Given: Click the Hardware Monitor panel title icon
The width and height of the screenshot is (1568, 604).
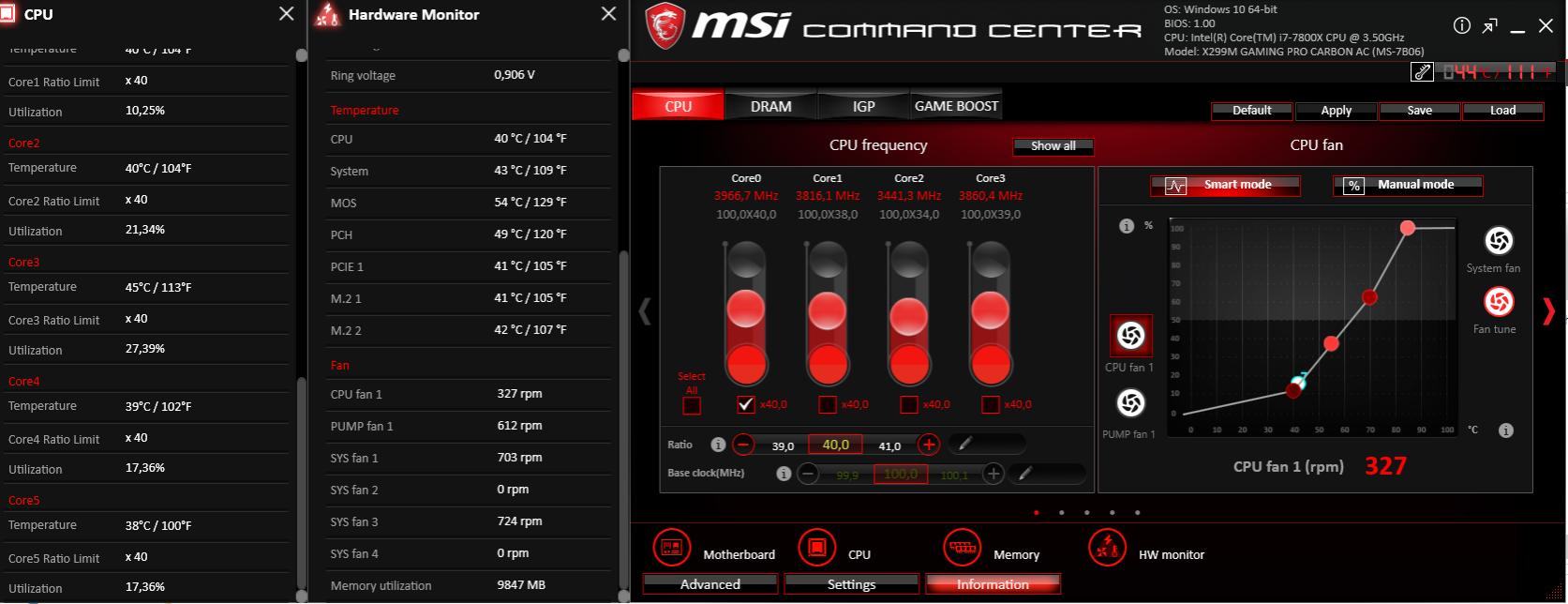Looking at the screenshot, I should (x=326, y=15).
